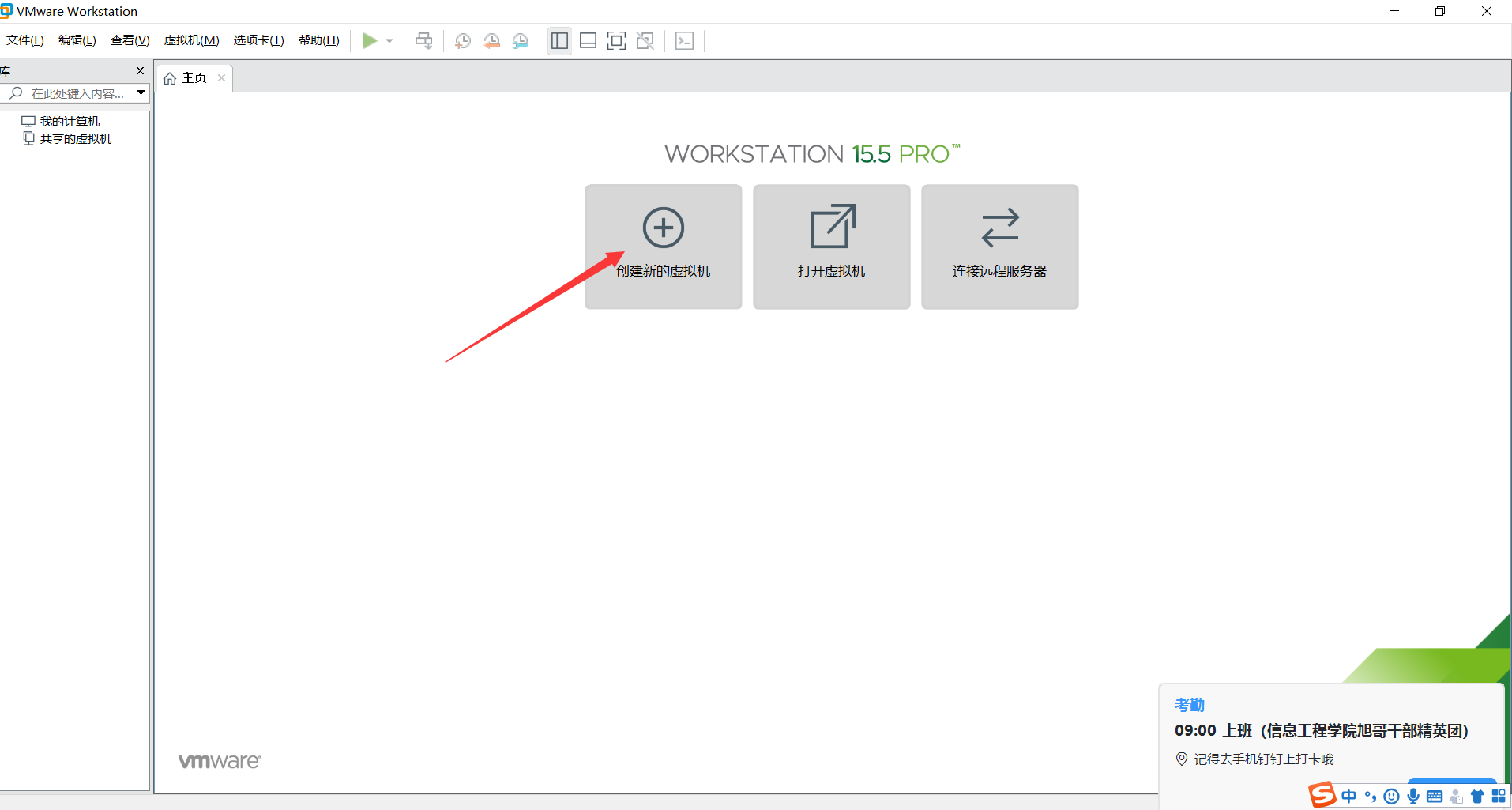
Task: Click the vmware logo at bottom left
Action: (220, 761)
